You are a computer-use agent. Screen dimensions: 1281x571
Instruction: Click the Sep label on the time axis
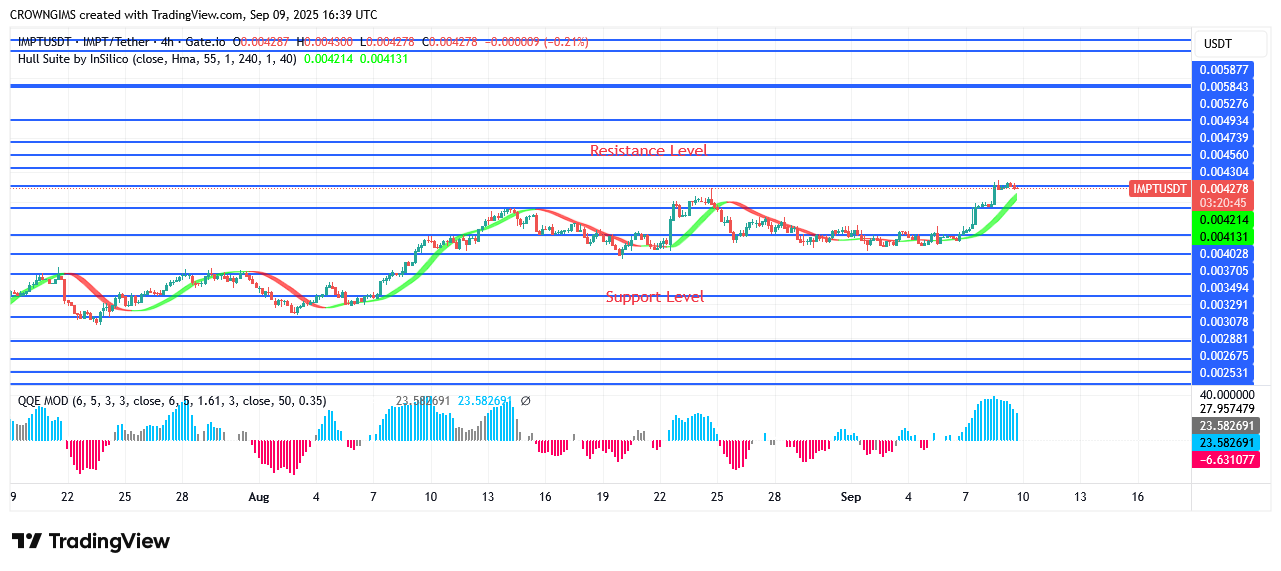click(851, 497)
